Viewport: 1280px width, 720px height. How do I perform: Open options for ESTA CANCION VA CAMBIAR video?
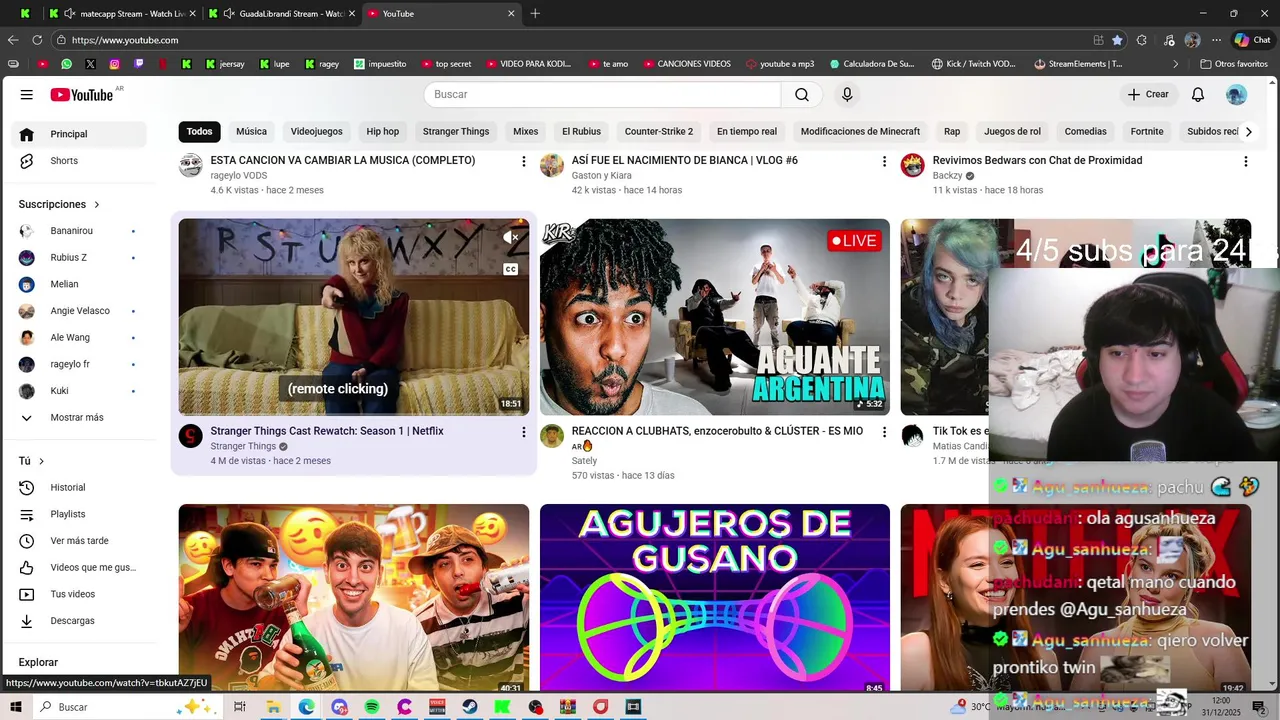point(523,161)
